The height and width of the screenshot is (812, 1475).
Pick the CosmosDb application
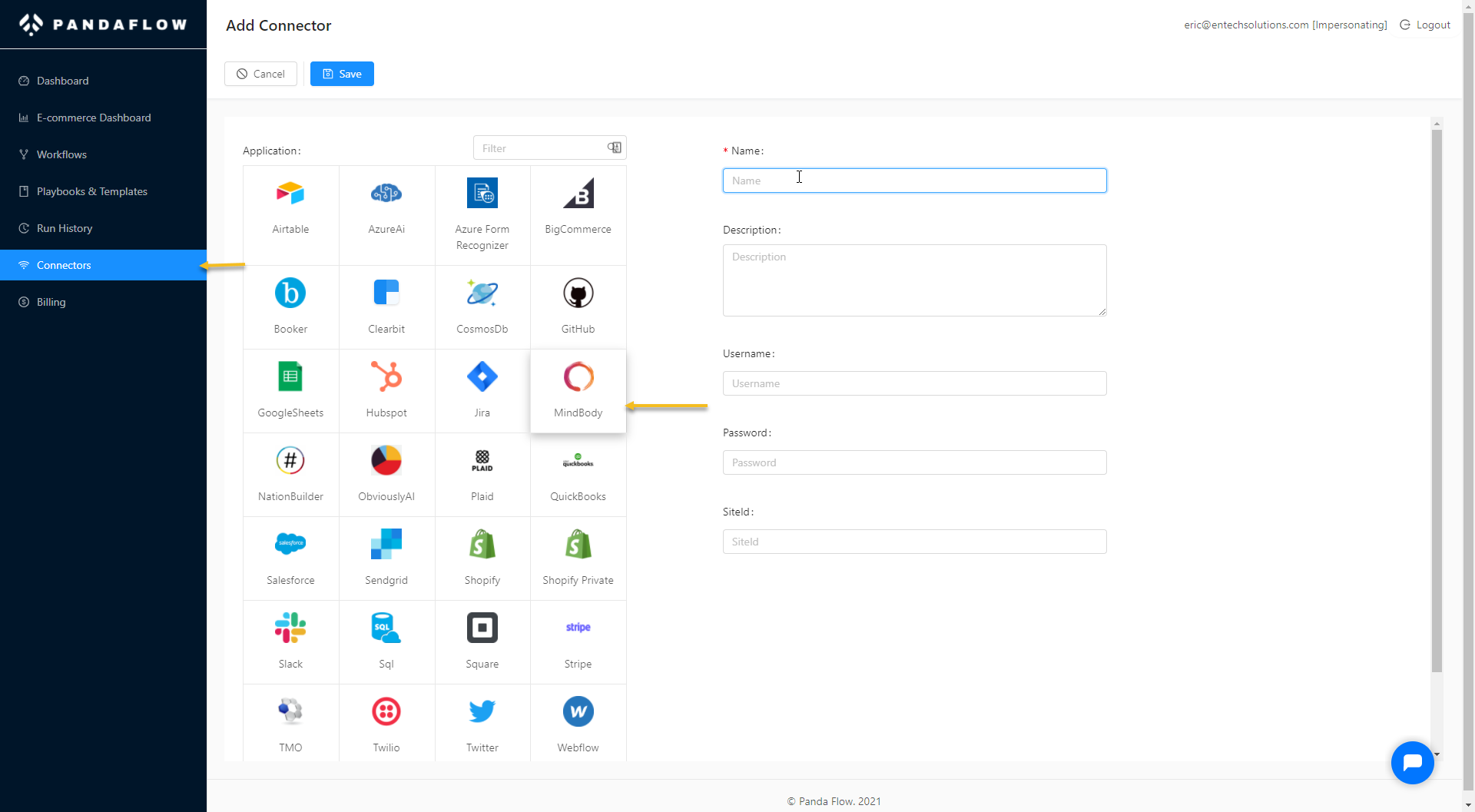482,307
